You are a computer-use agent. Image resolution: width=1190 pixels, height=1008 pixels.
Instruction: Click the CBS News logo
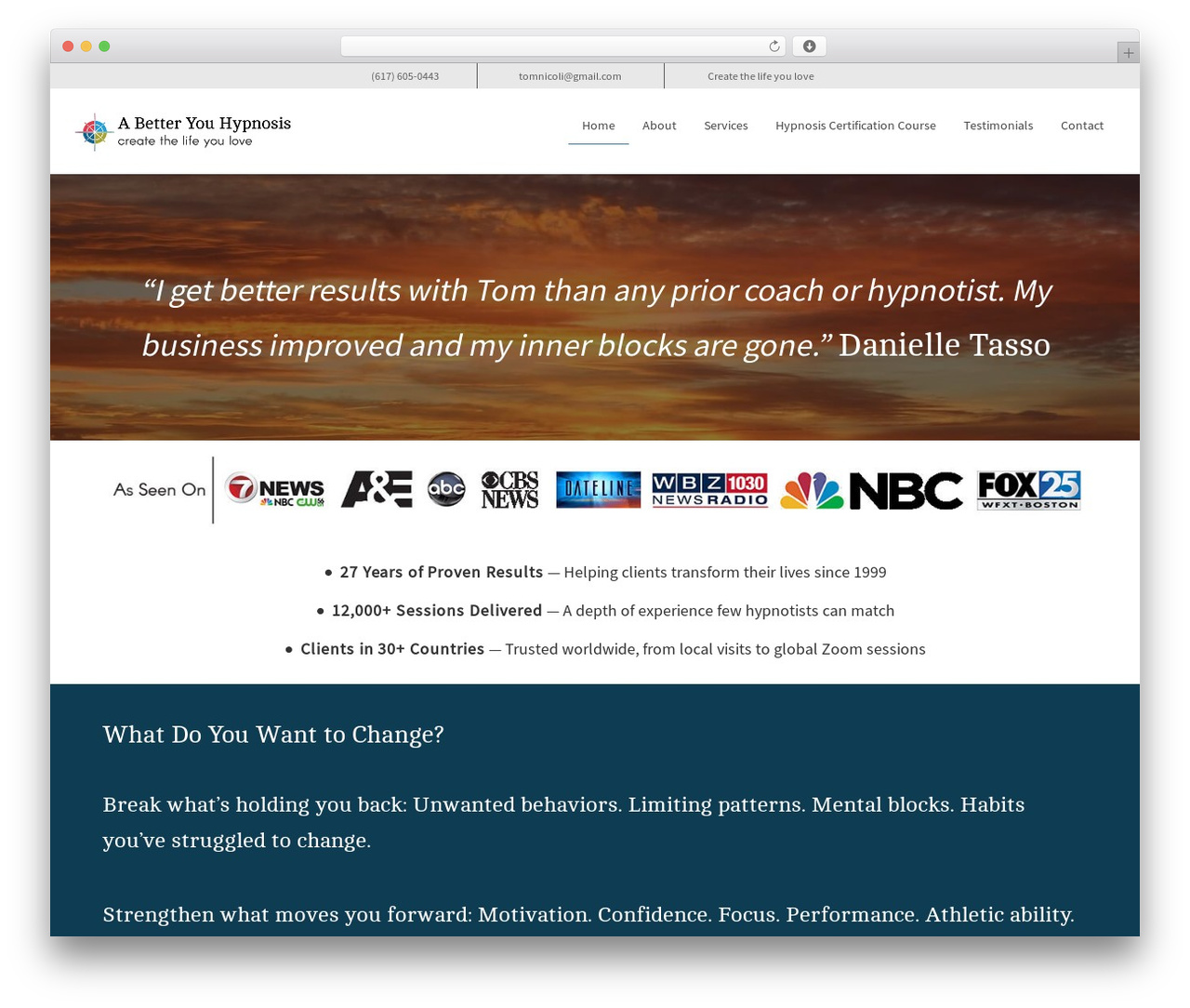pos(509,489)
